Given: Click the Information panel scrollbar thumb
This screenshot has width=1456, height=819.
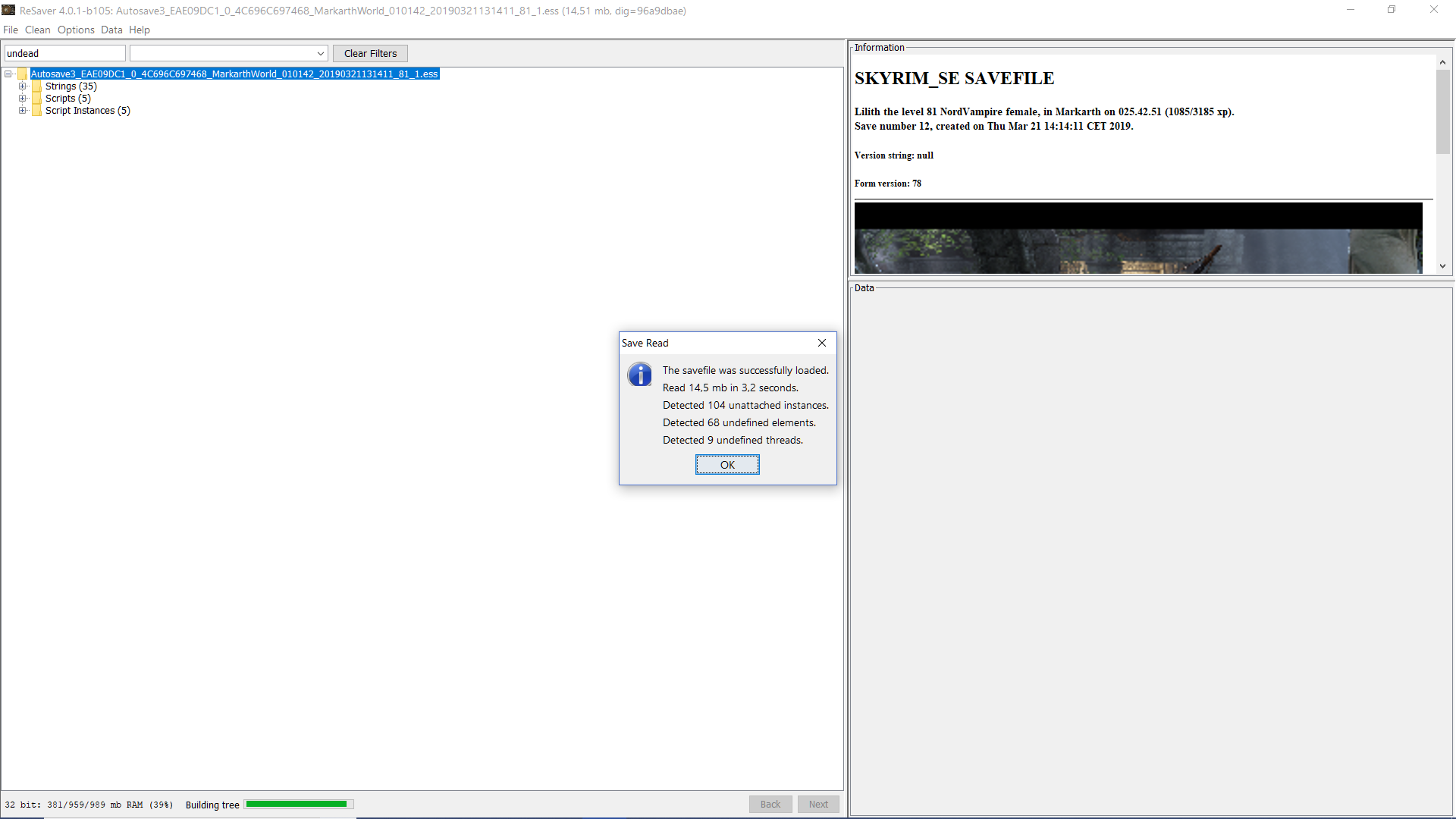Looking at the screenshot, I should coord(1442,111).
